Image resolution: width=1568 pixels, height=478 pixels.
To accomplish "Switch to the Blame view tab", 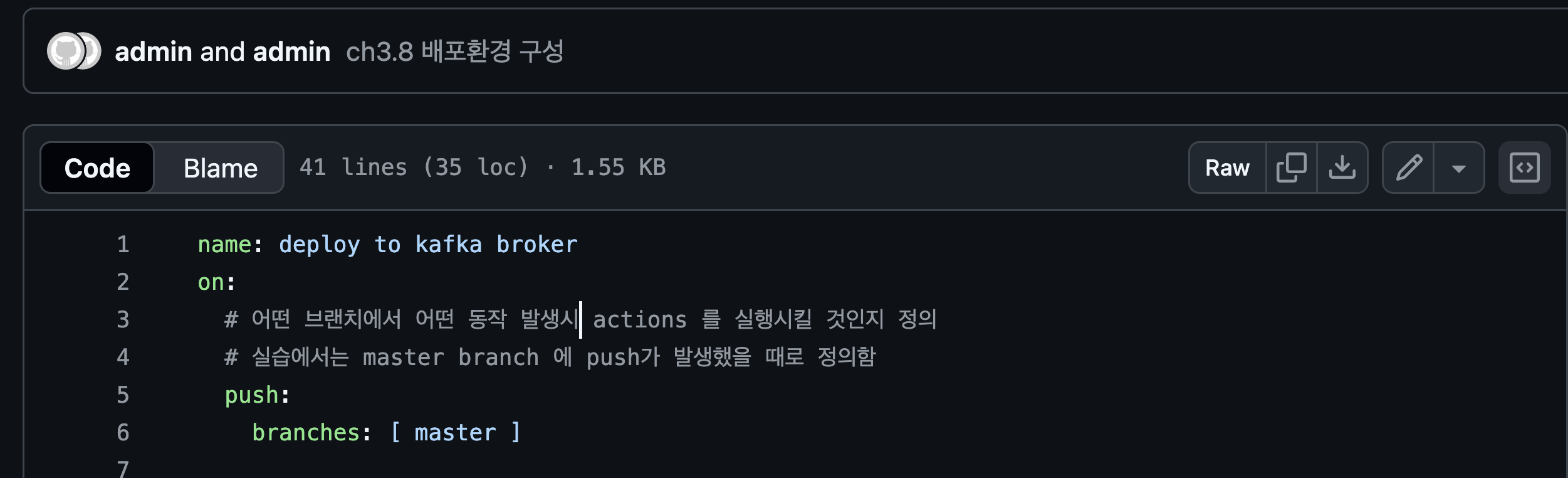I will pyautogui.click(x=220, y=167).
